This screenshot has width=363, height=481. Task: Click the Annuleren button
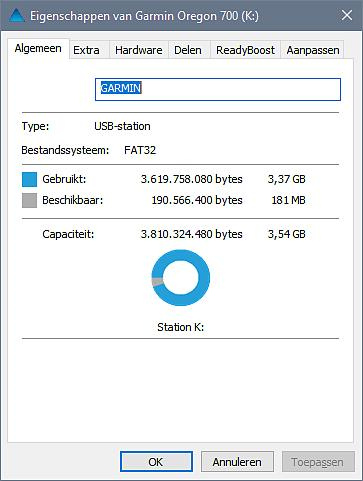pyautogui.click(x=237, y=462)
